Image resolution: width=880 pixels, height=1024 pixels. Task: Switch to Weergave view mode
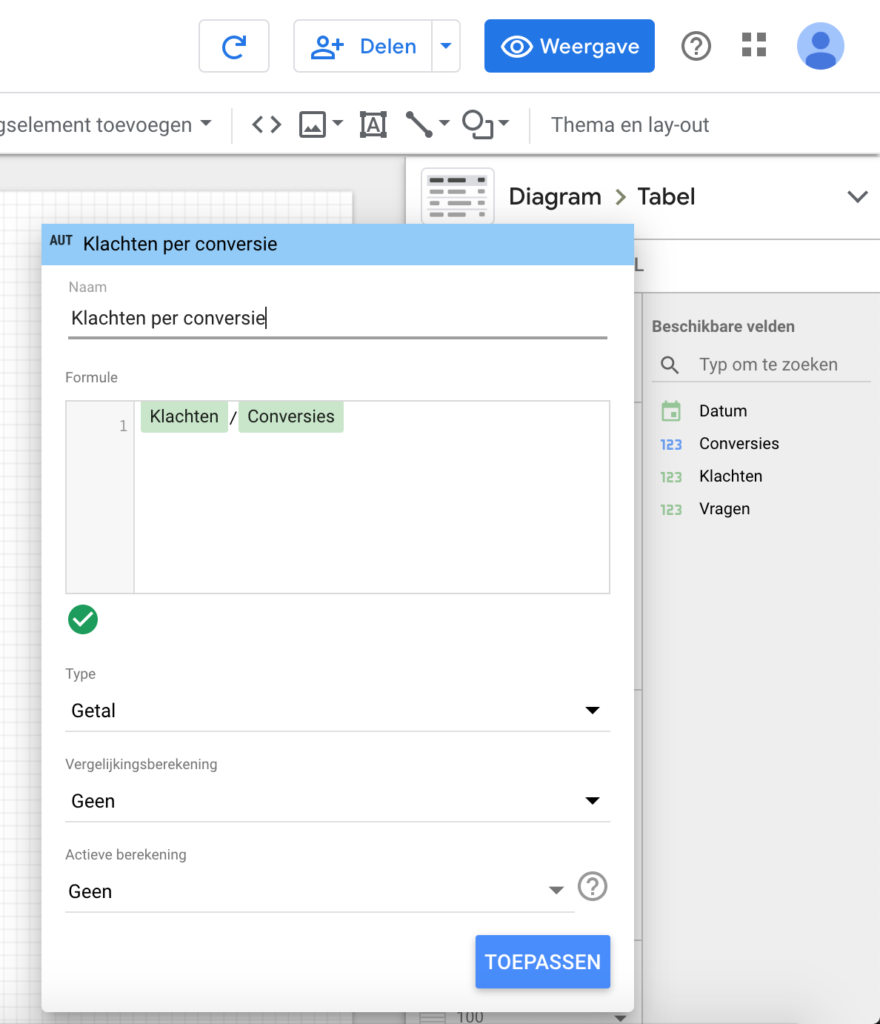[x=569, y=46]
